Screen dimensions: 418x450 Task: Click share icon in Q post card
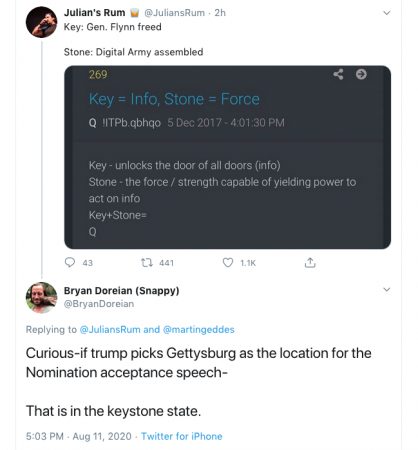point(338,74)
